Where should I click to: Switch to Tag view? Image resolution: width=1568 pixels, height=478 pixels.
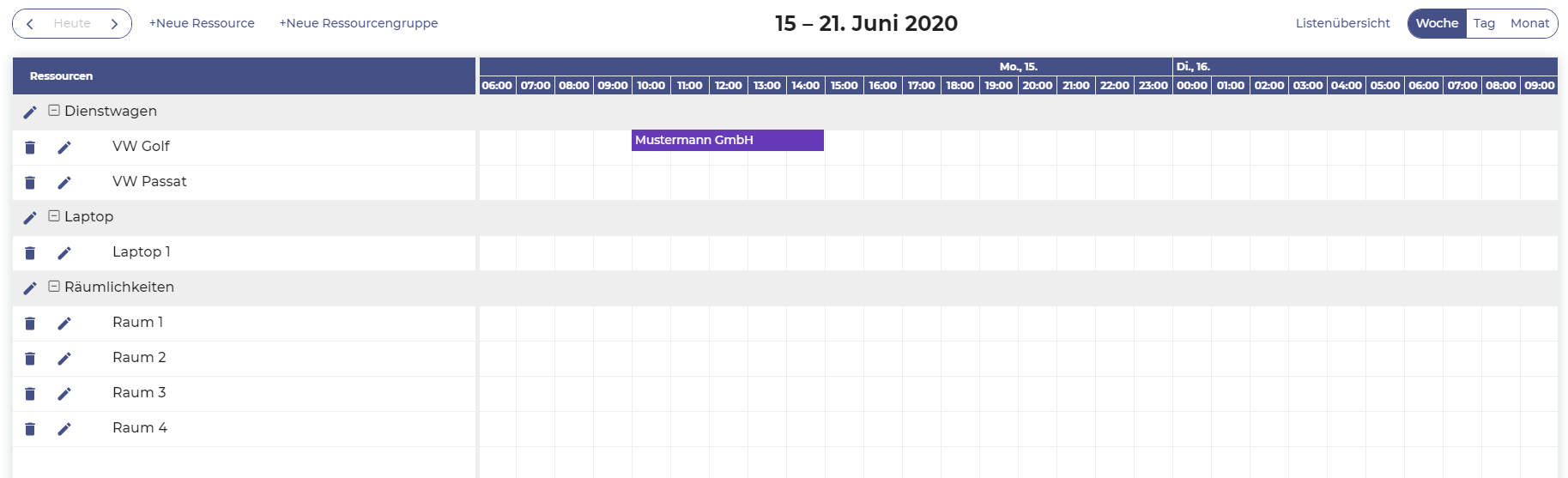[1484, 23]
